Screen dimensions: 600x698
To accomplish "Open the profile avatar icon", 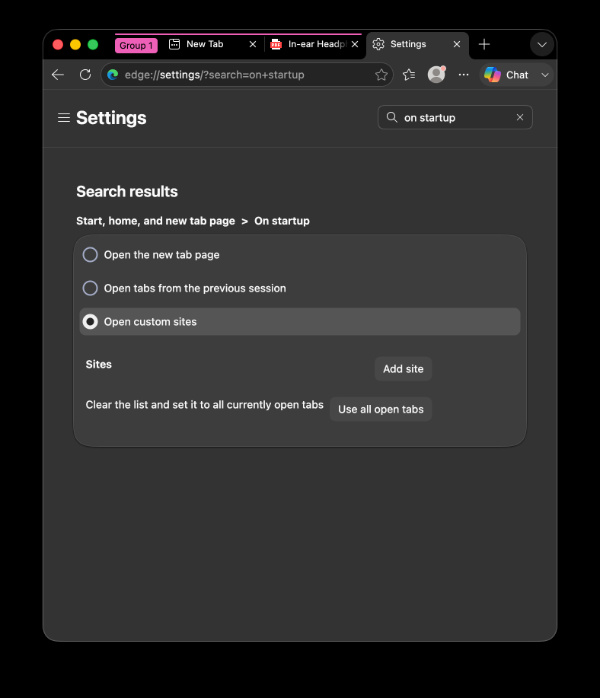I will [437, 74].
